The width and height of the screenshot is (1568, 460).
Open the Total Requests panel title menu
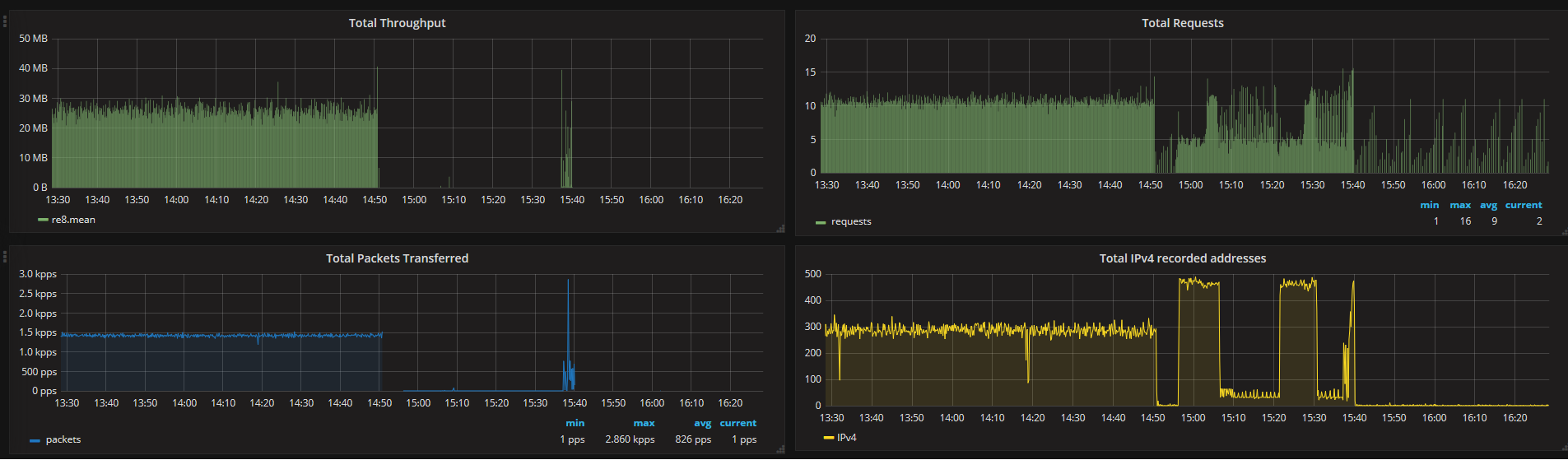pos(1182,23)
